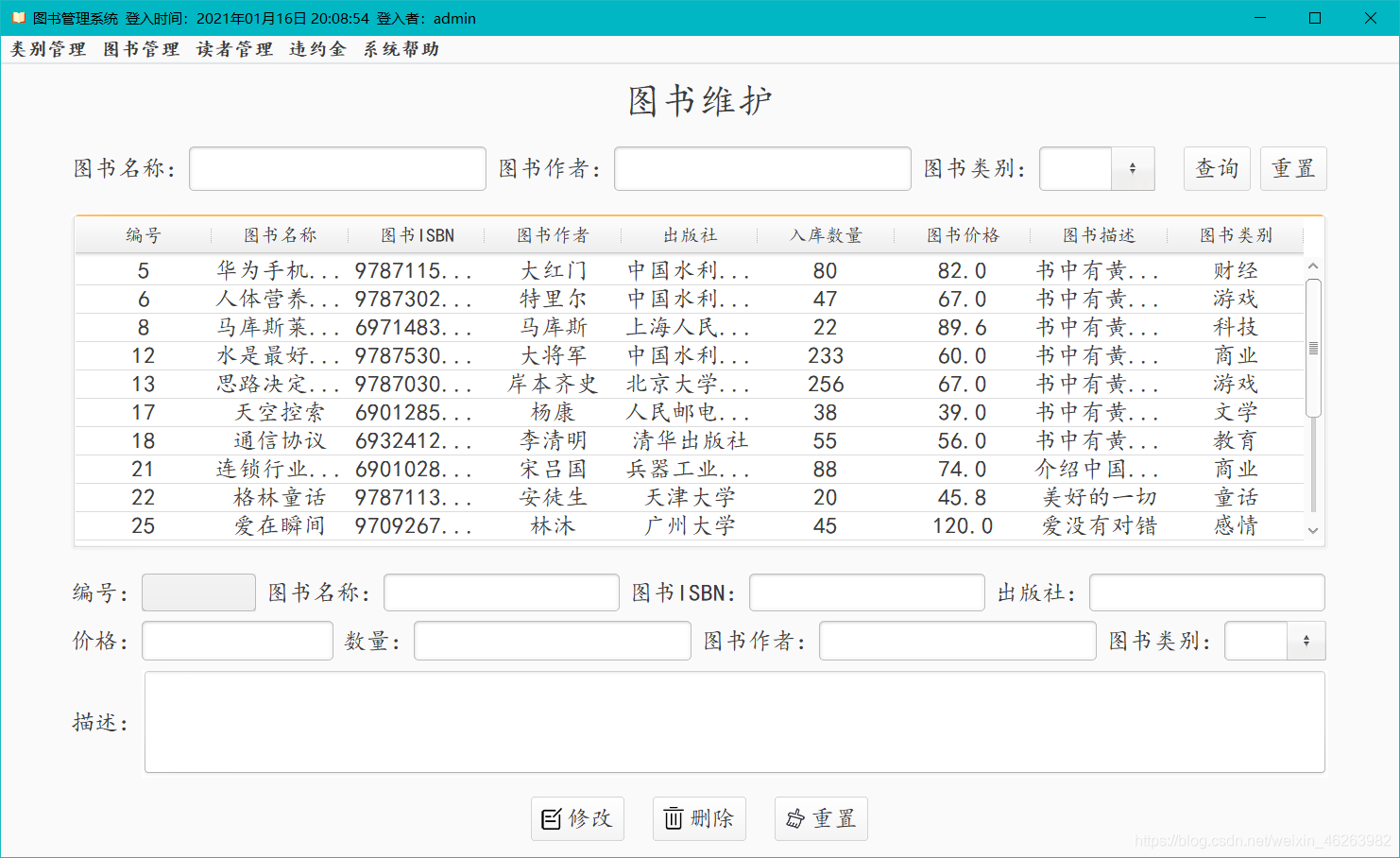Click category cell 财经
Viewport: 1400px width, 858px height.
[x=1236, y=271]
